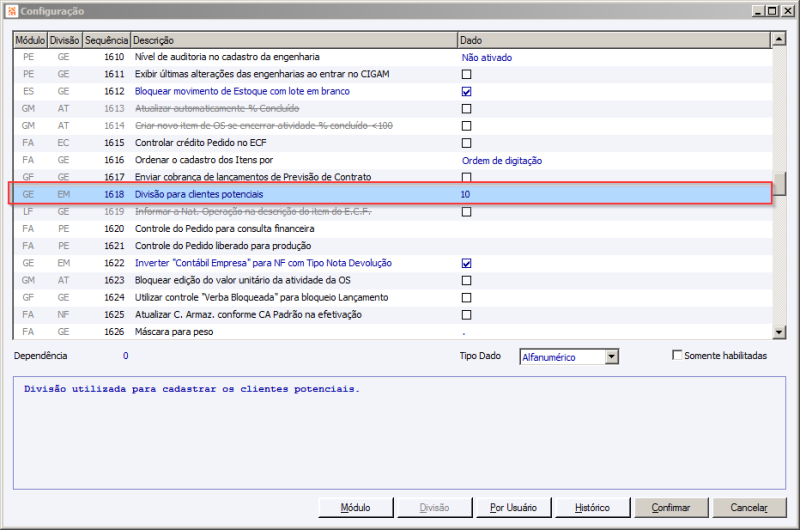Click the Sequência column header

[107, 40]
